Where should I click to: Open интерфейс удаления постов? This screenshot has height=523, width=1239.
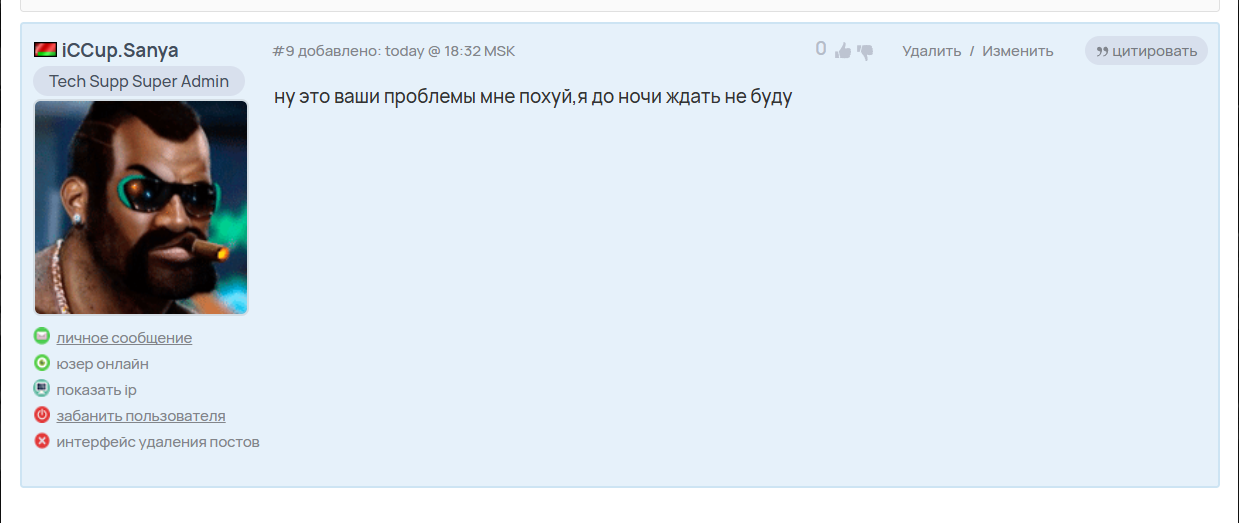tap(158, 442)
